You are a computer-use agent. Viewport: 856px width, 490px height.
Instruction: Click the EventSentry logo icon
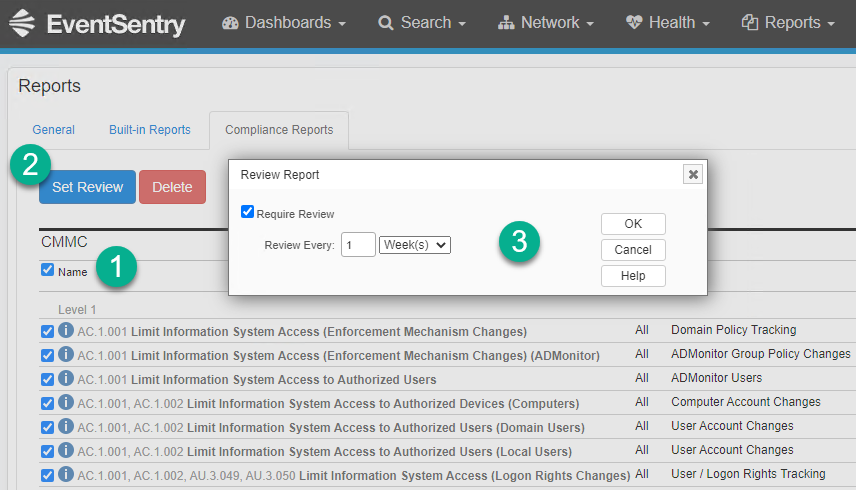[x=22, y=23]
